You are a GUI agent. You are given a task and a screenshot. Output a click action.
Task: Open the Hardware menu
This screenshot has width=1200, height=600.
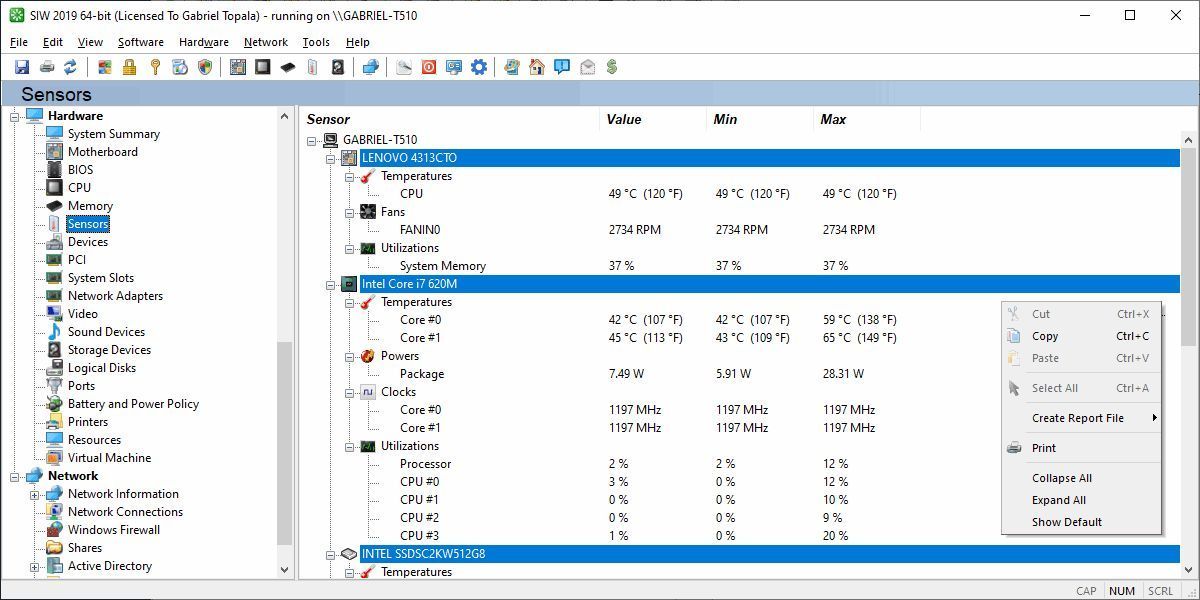(x=204, y=42)
